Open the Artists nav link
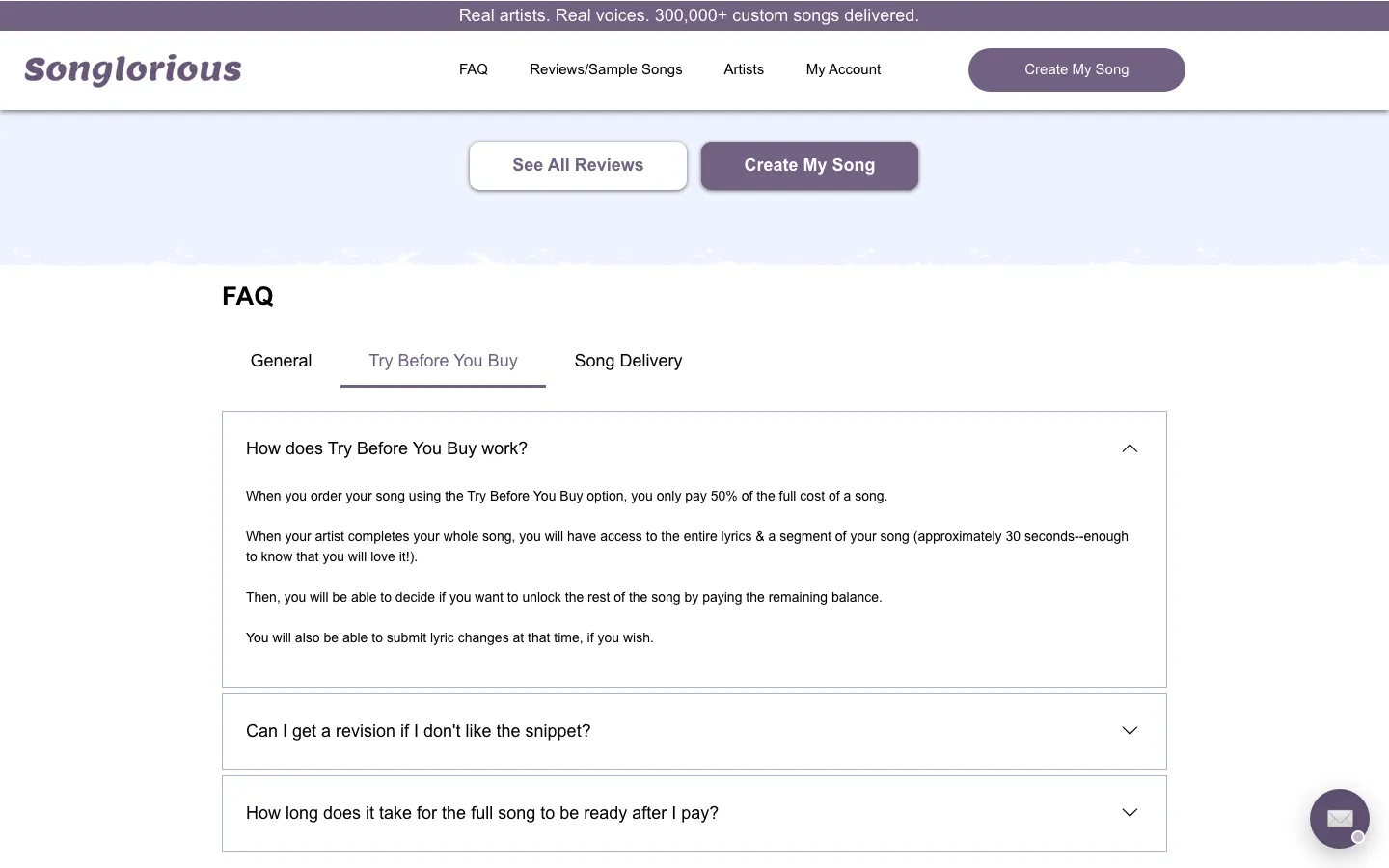Image resolution: width=1389 pixels, height=868 pixels. click(744, 69)
